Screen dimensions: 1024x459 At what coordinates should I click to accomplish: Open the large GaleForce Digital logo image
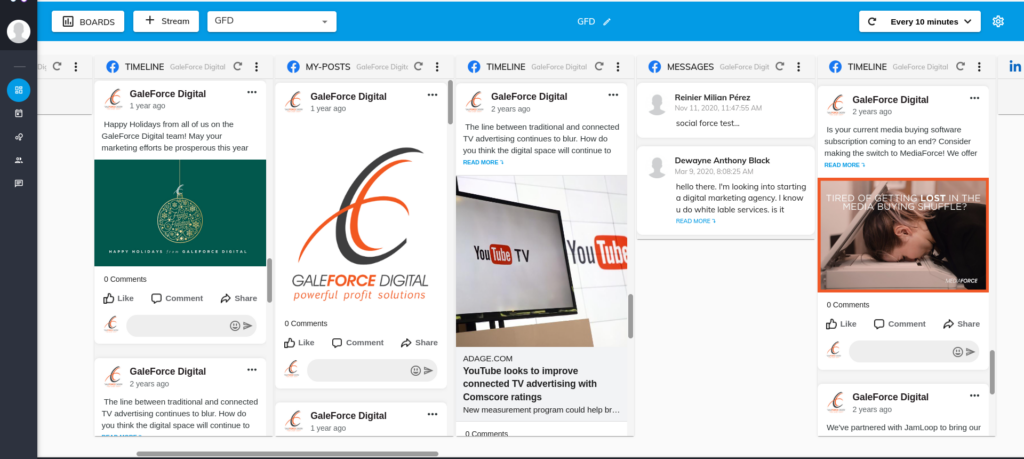coord(360,224)
